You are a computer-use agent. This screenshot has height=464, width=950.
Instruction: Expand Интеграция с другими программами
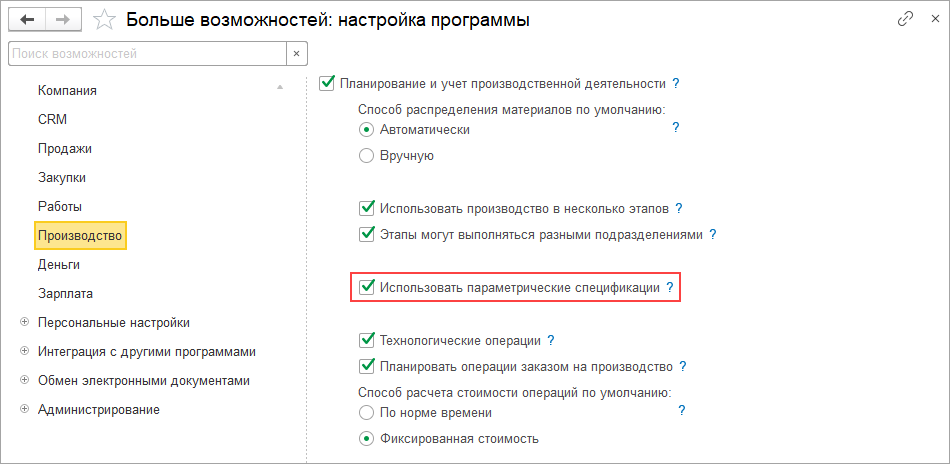[x=24, y=352]
